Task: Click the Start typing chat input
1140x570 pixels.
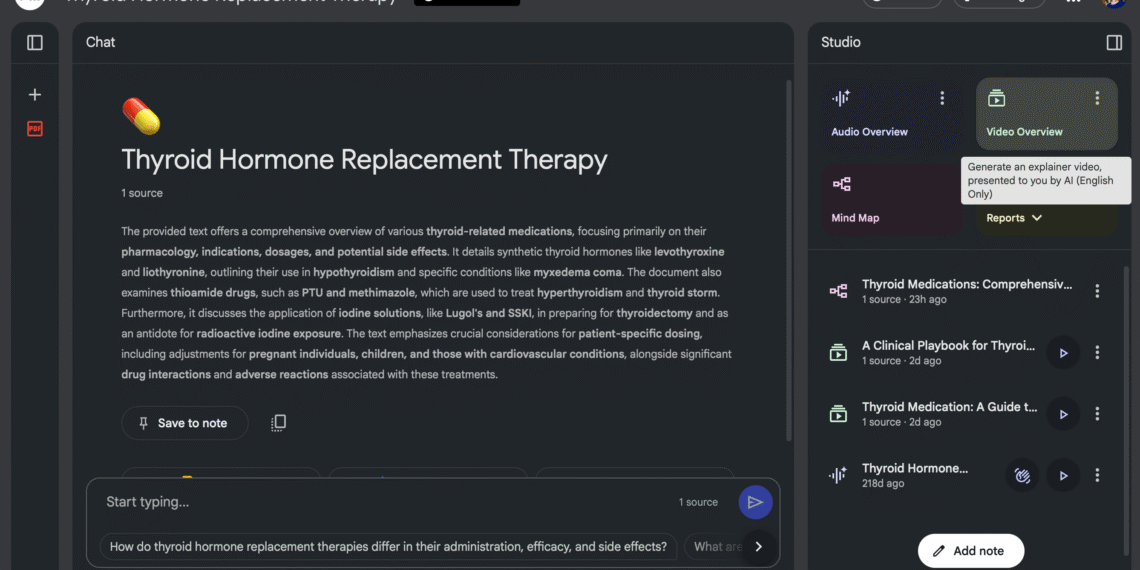Action: click(380, 502)
